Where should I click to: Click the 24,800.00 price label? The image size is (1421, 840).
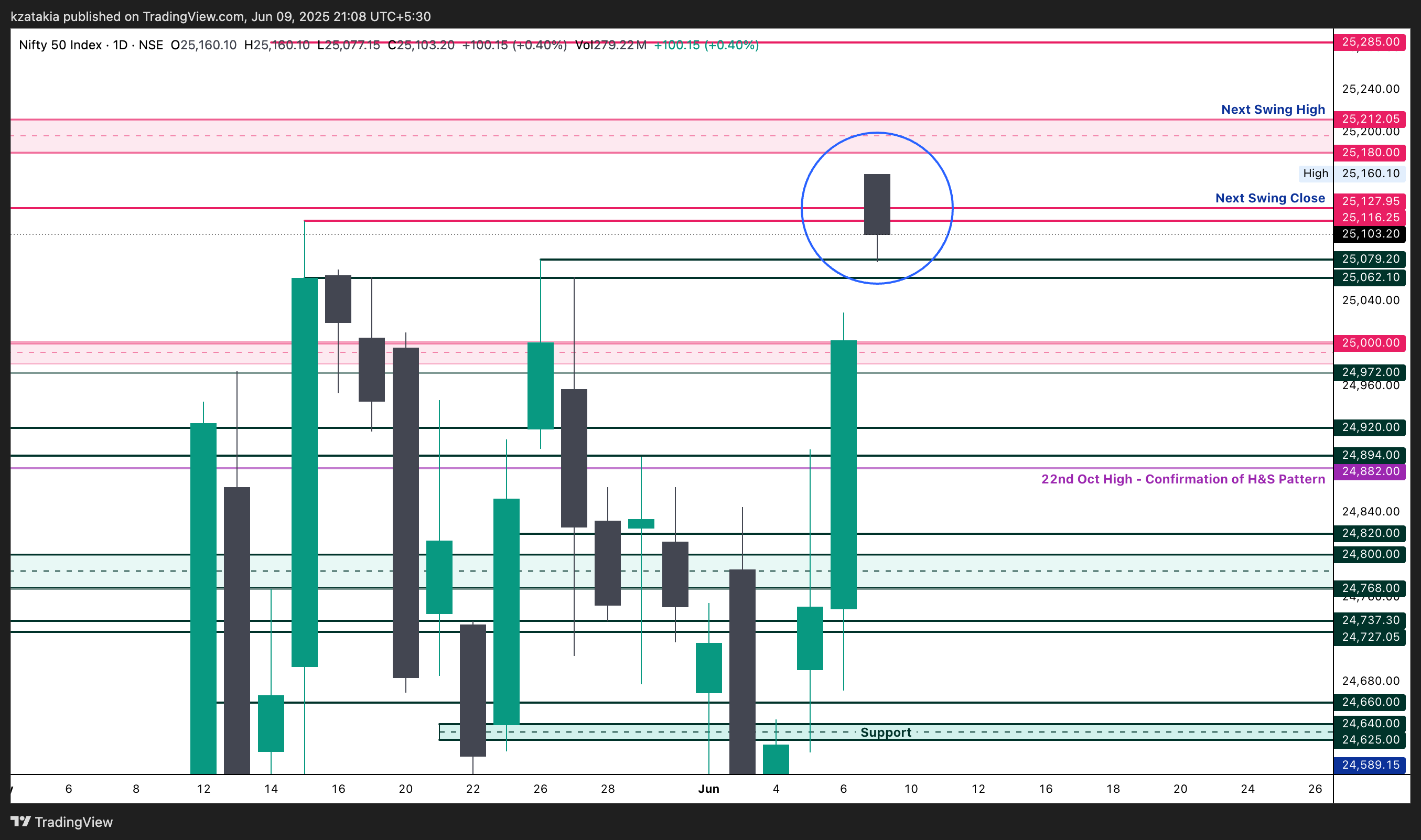[1370, 554]
